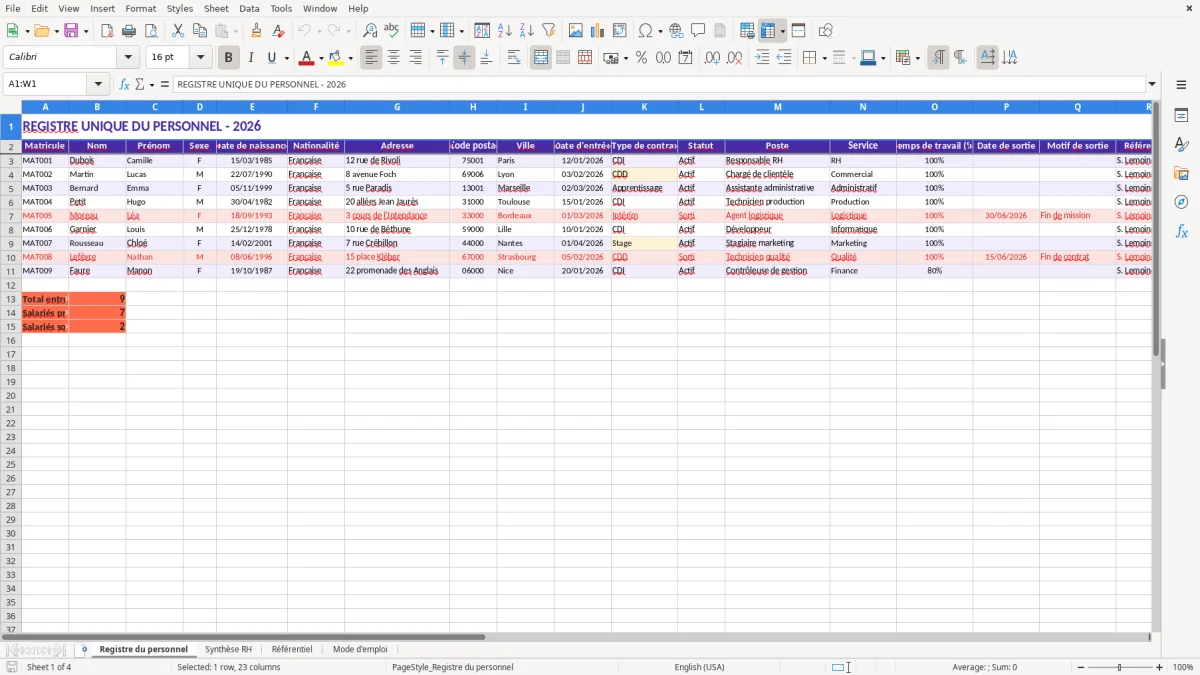Viewport: 1200px width, 675px height.
Task: Click the Copy toolbar icon
Action: (199, 31)
